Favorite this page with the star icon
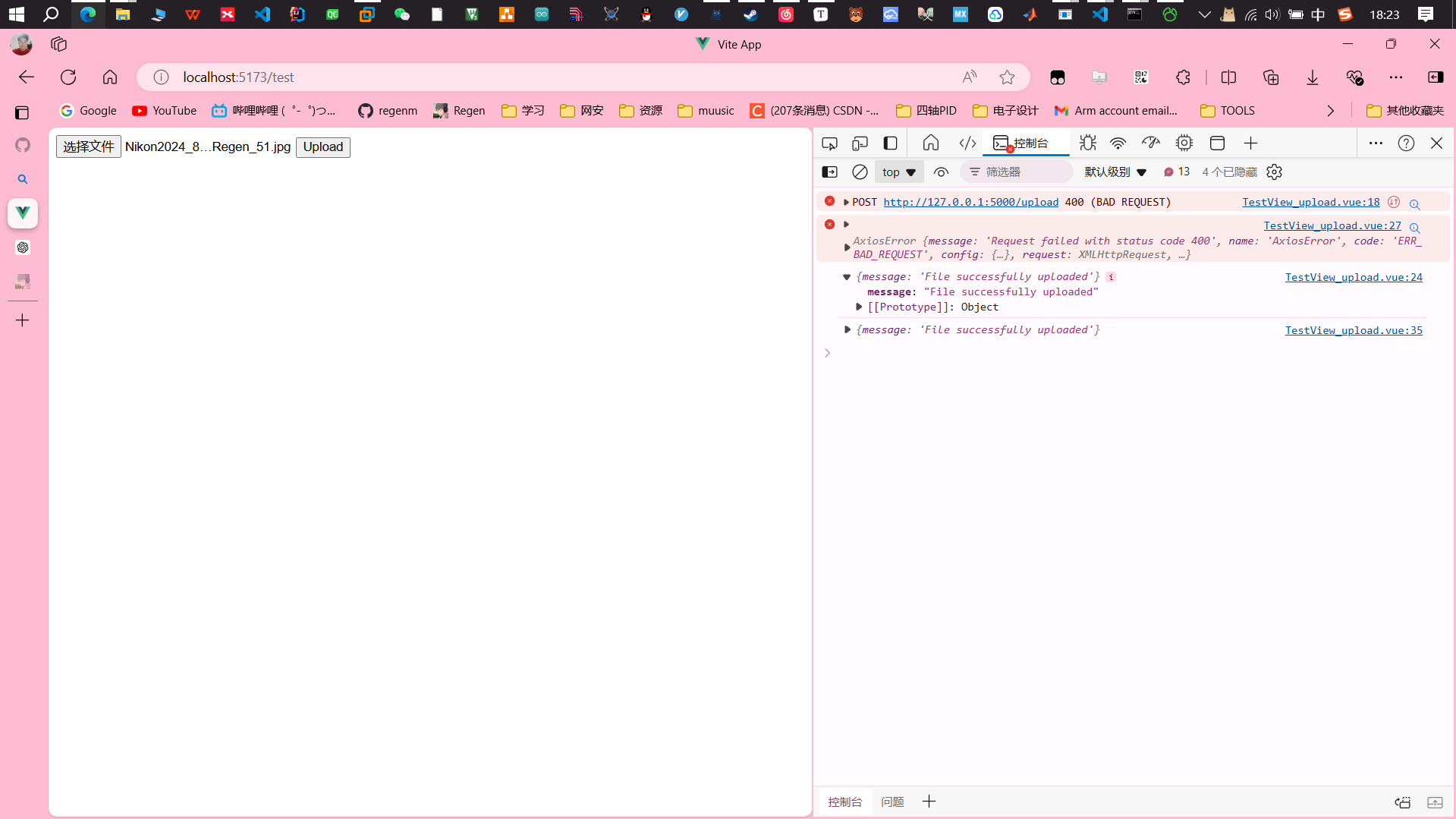Image resolution: width=1456 pixels, height=819 pixels. 1007,77
